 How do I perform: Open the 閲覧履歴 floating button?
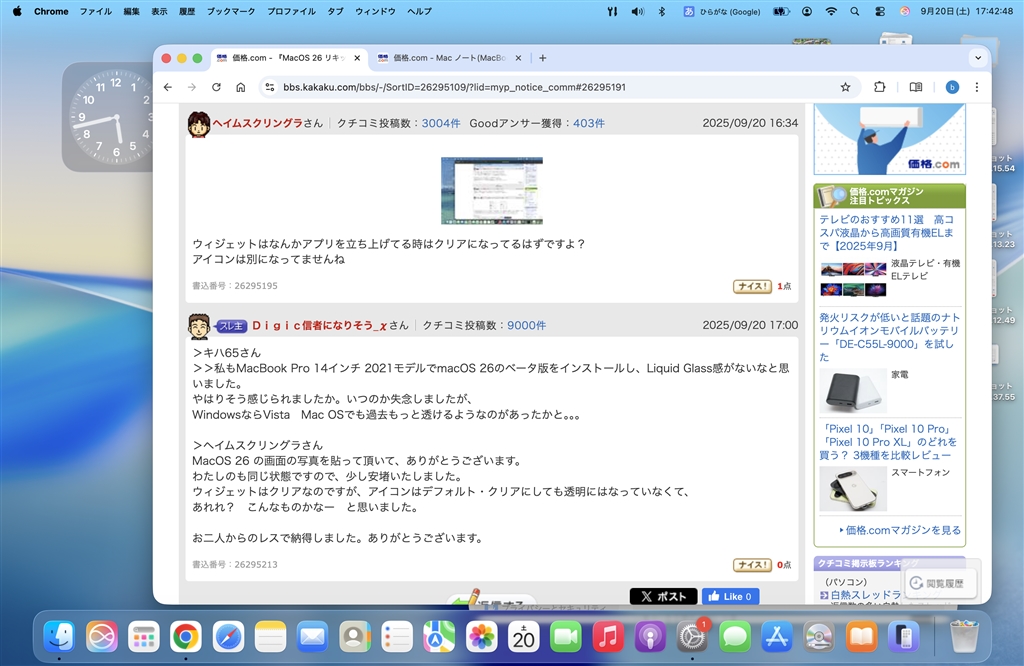click(x=939, y=583)
